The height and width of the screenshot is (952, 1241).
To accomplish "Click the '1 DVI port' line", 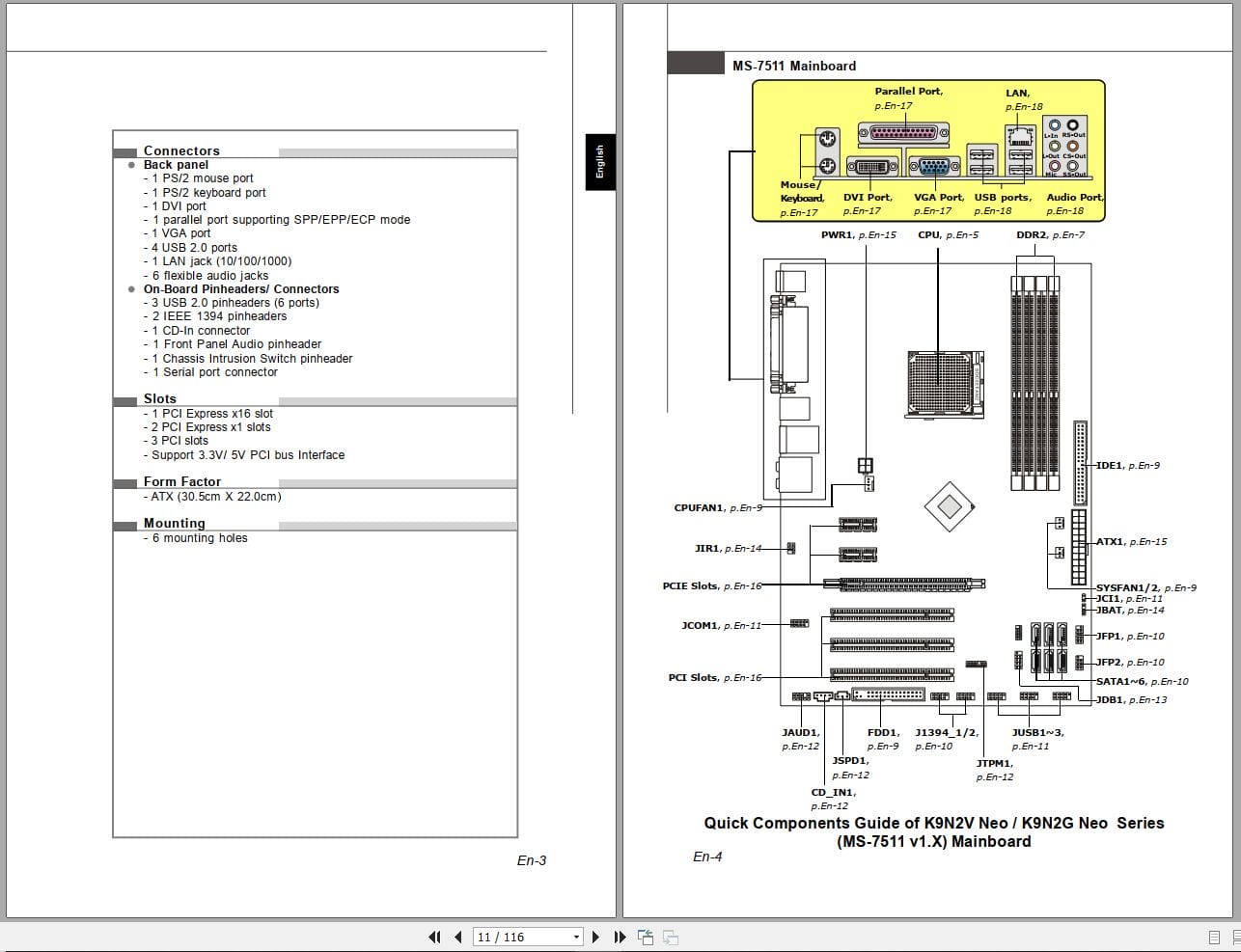I will 175,205.
